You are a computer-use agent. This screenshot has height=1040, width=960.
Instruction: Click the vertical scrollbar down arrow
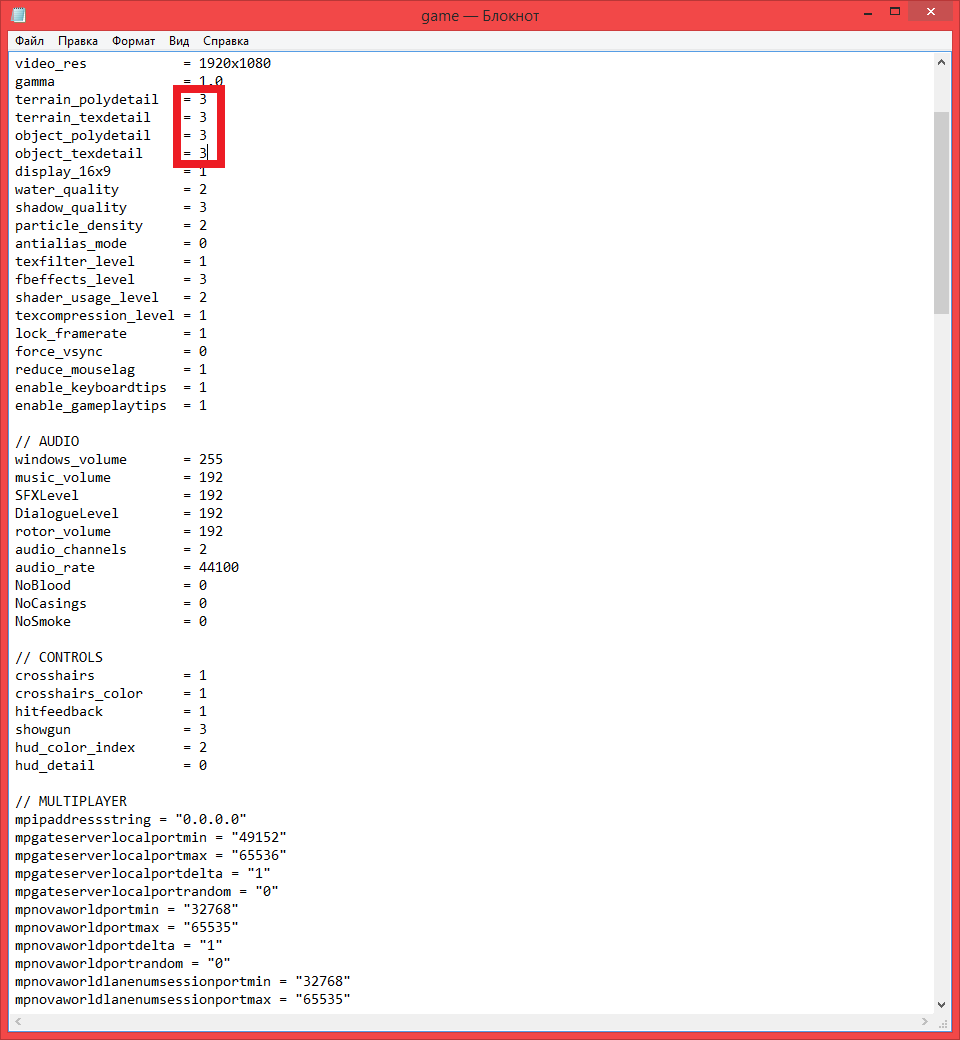pos(941,1005)
